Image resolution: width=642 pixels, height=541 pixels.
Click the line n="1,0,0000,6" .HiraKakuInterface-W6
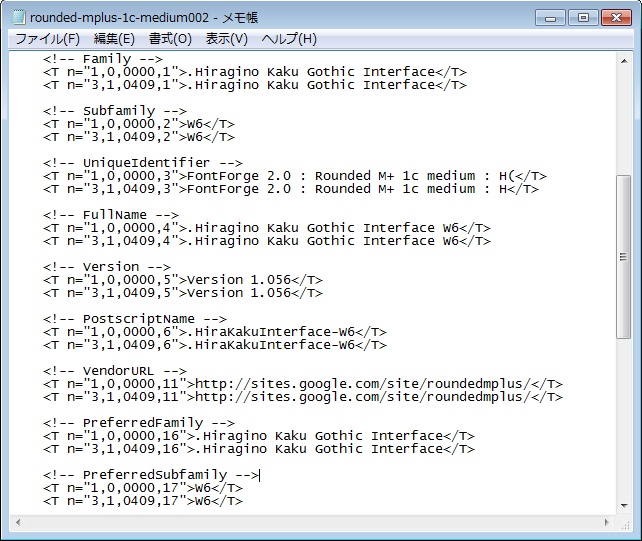(215, 332)
